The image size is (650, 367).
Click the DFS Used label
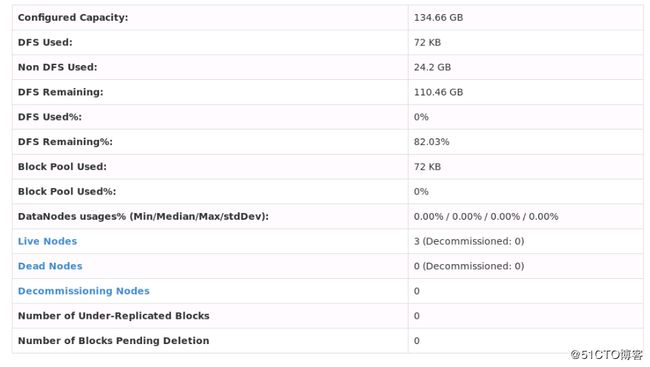(45, 42)
